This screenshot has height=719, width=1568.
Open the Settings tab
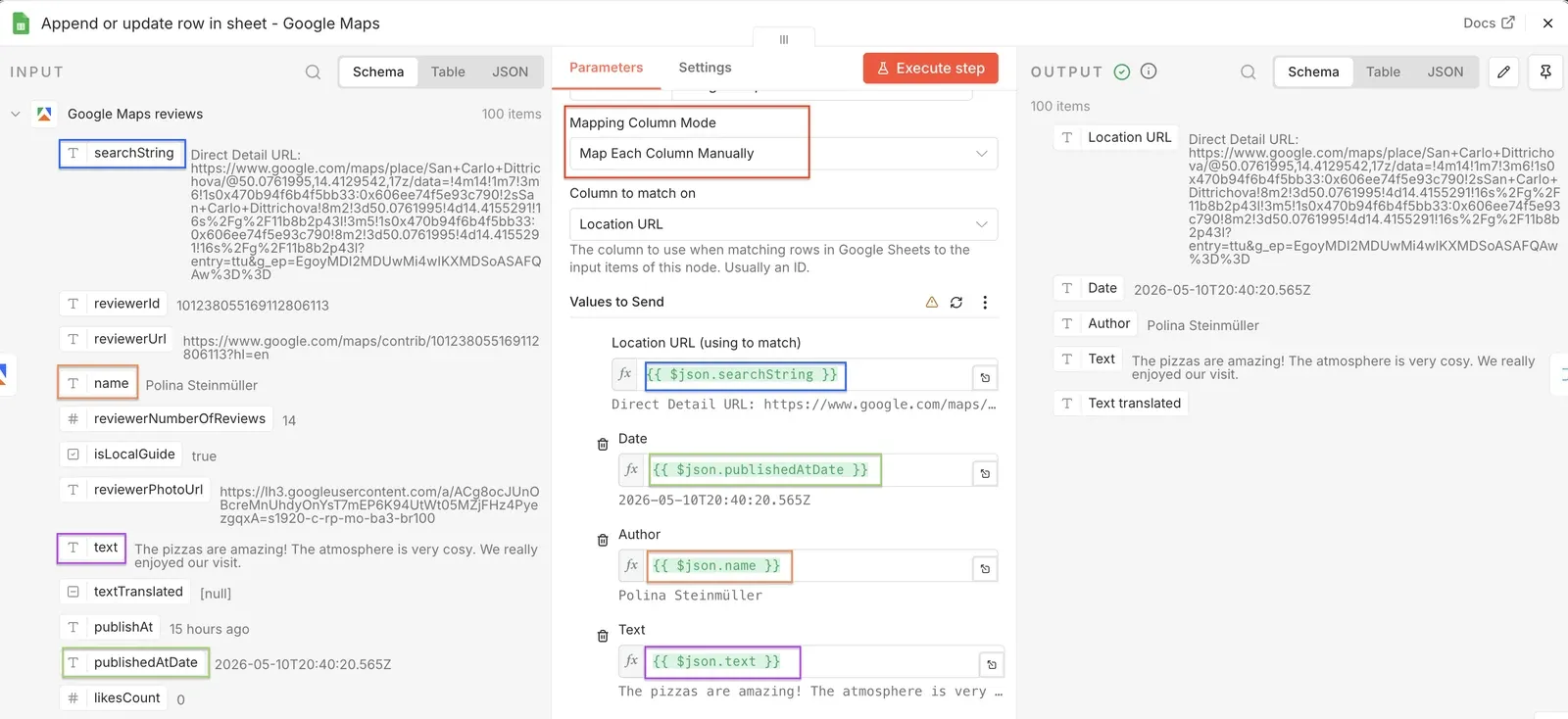(705, 68)
